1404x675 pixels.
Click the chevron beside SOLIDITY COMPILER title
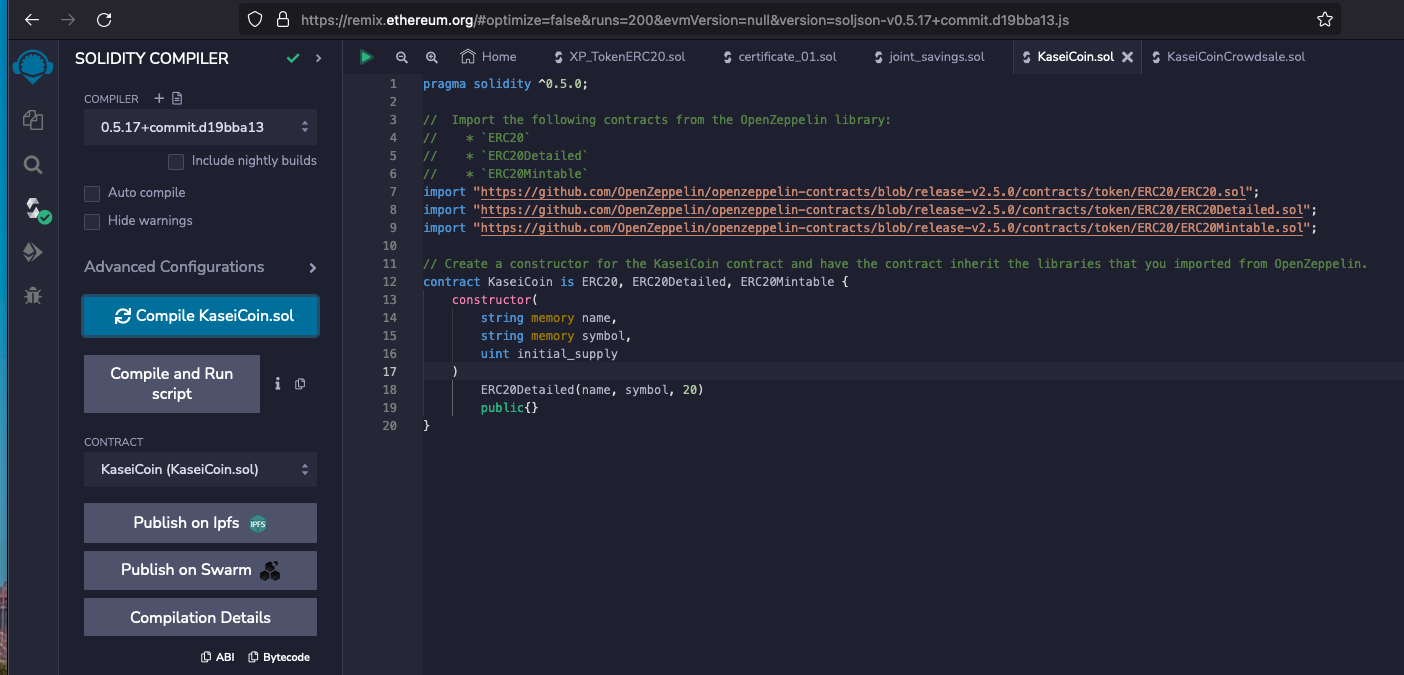tap(319, 58)
